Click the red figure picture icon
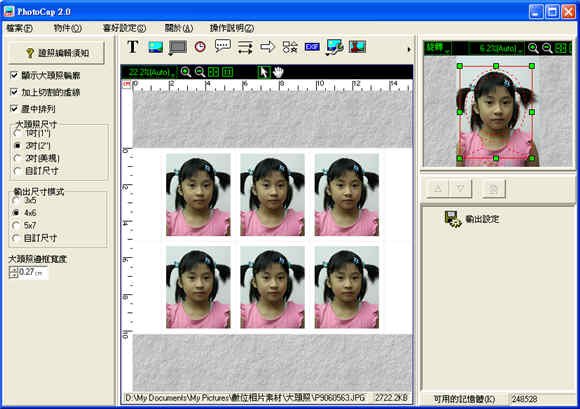The image size is (580, 409). (357, 47)
